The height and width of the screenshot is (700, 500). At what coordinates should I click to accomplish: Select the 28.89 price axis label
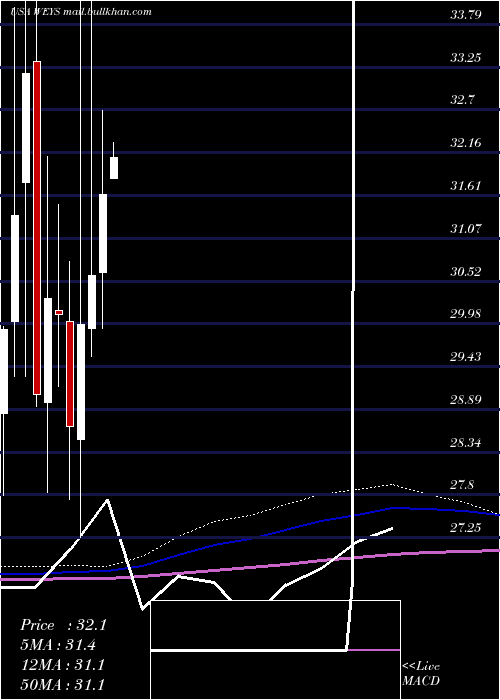pyautogui.click(x=466, y=400)
